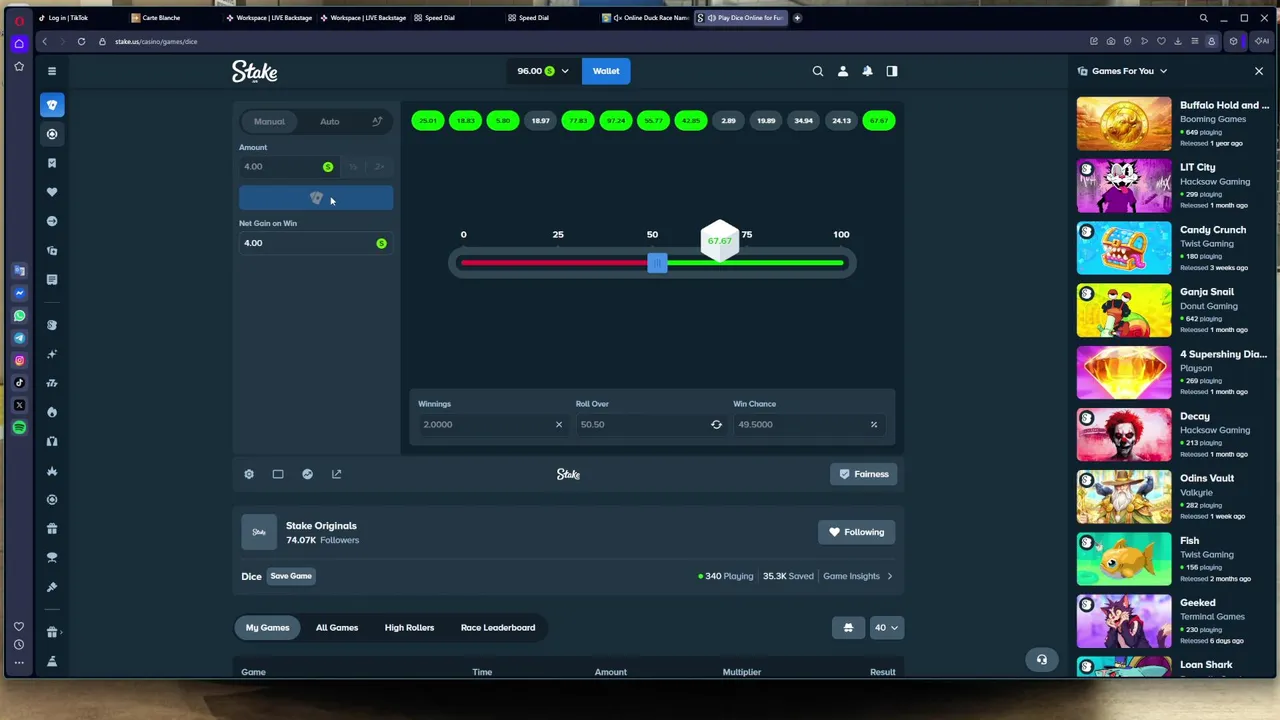
Task: Open the ticket-stub ghost mode icon beside the row count
Action: [848, 628]
